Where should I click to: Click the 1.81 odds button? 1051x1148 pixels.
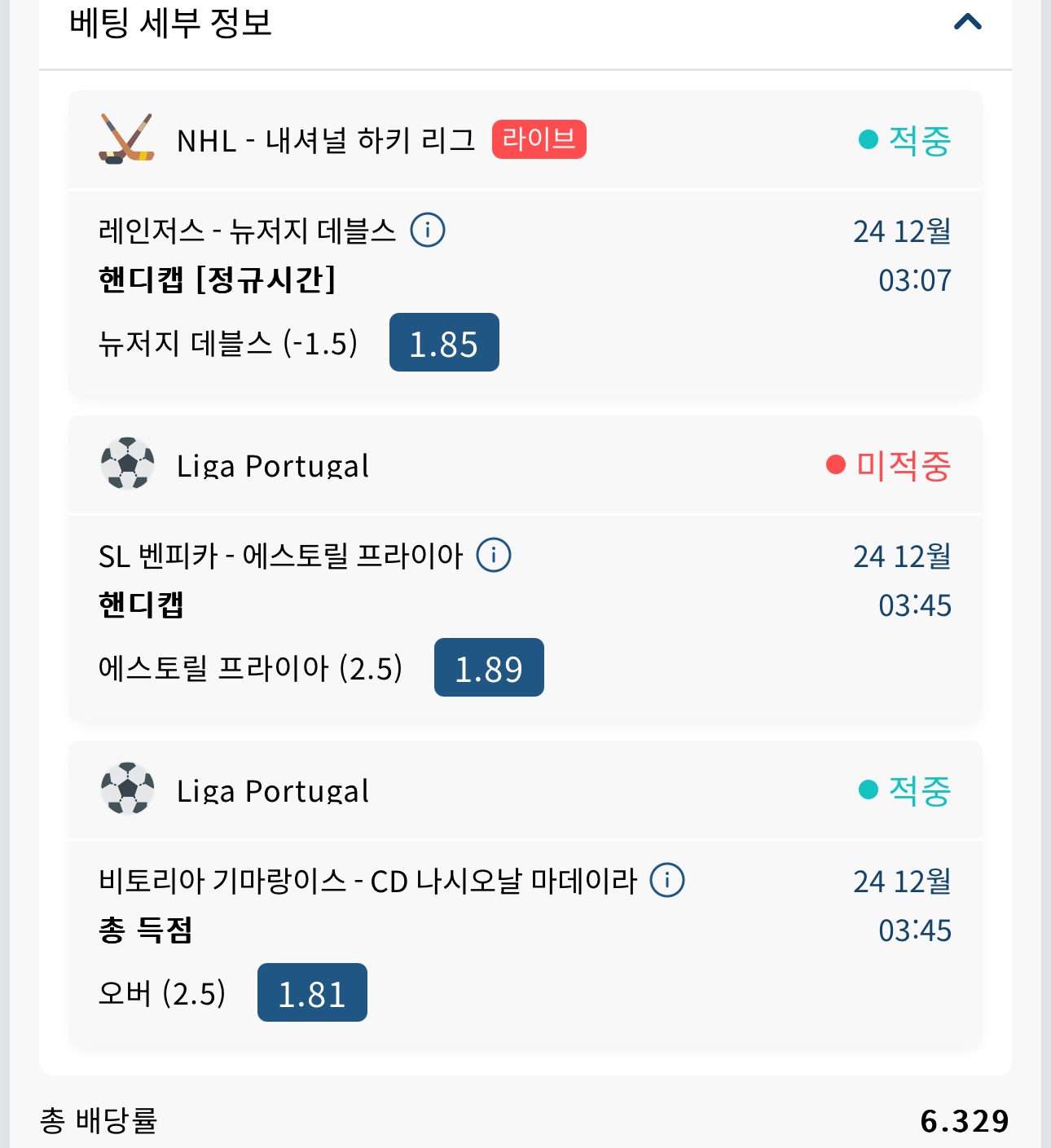click(x=312, y=993)
